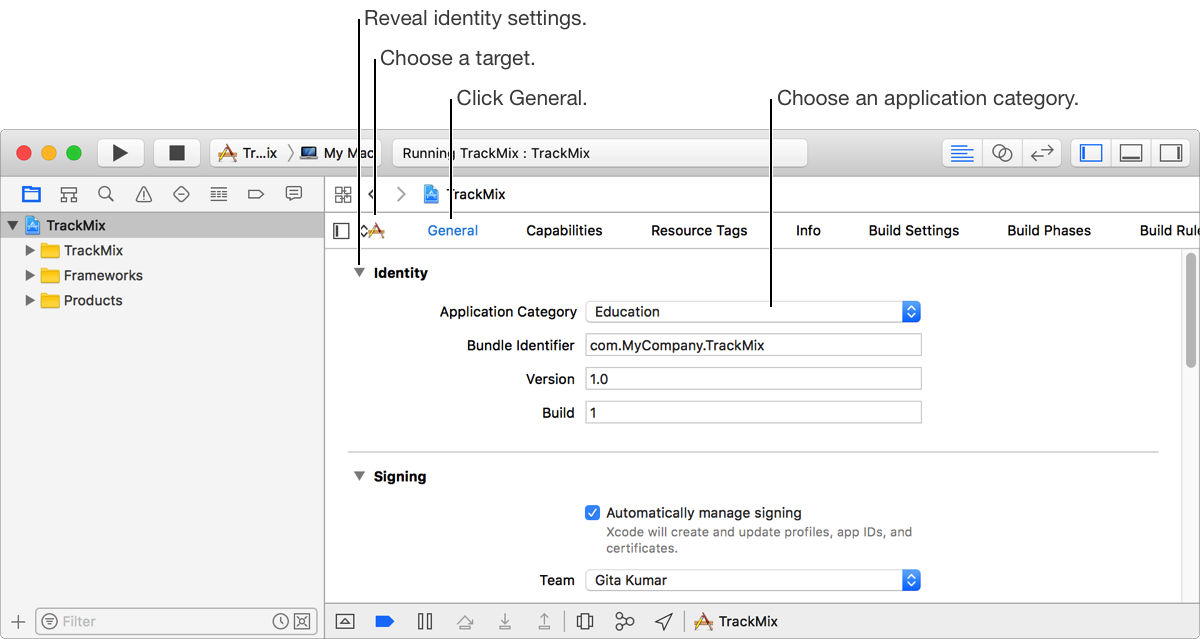Step into in the debugger
This screenshot has height=639, width=1200.
pos(505,622)
